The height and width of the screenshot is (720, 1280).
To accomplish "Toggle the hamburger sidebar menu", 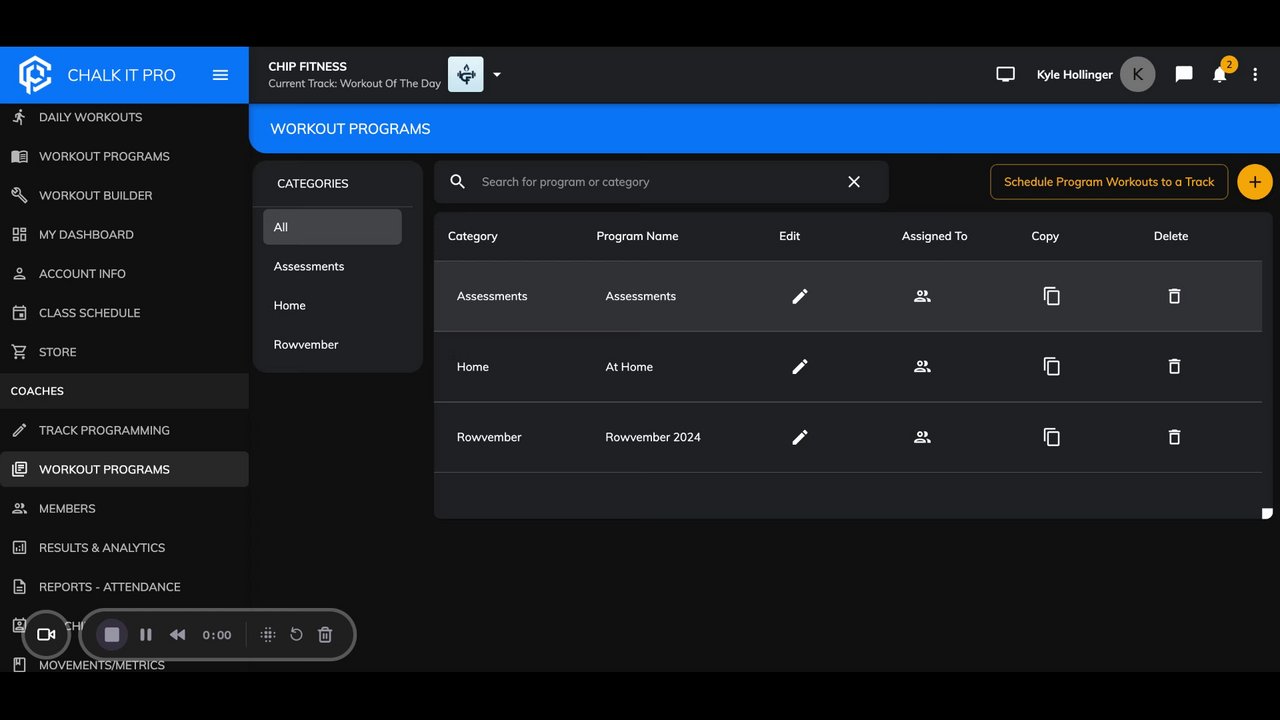I will pos(221,75).
